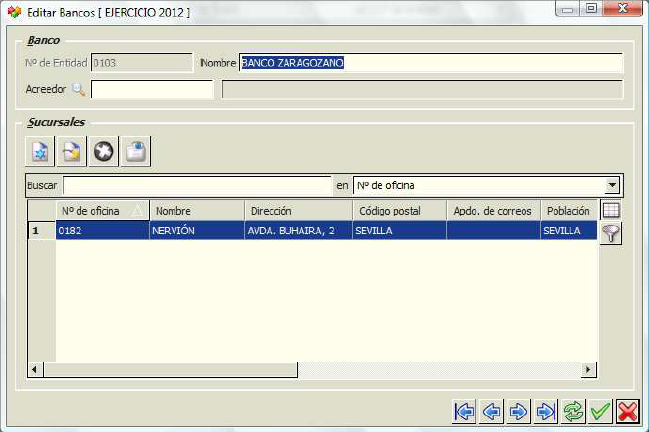Image resolution: width=649 pixels, height=432 pixels.
Task: Click the Apdo. de correos column header
Action: (x=494, y=211)
